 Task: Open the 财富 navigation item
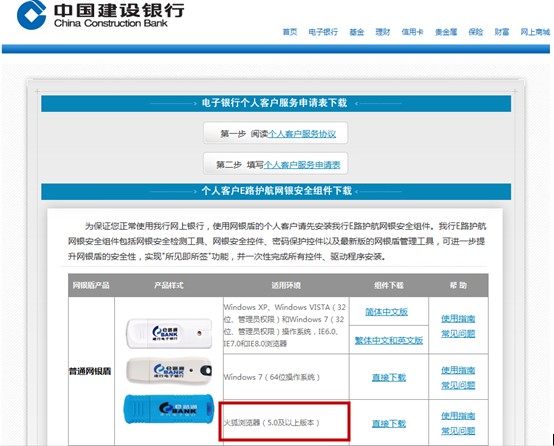click(x=502, y=32)
